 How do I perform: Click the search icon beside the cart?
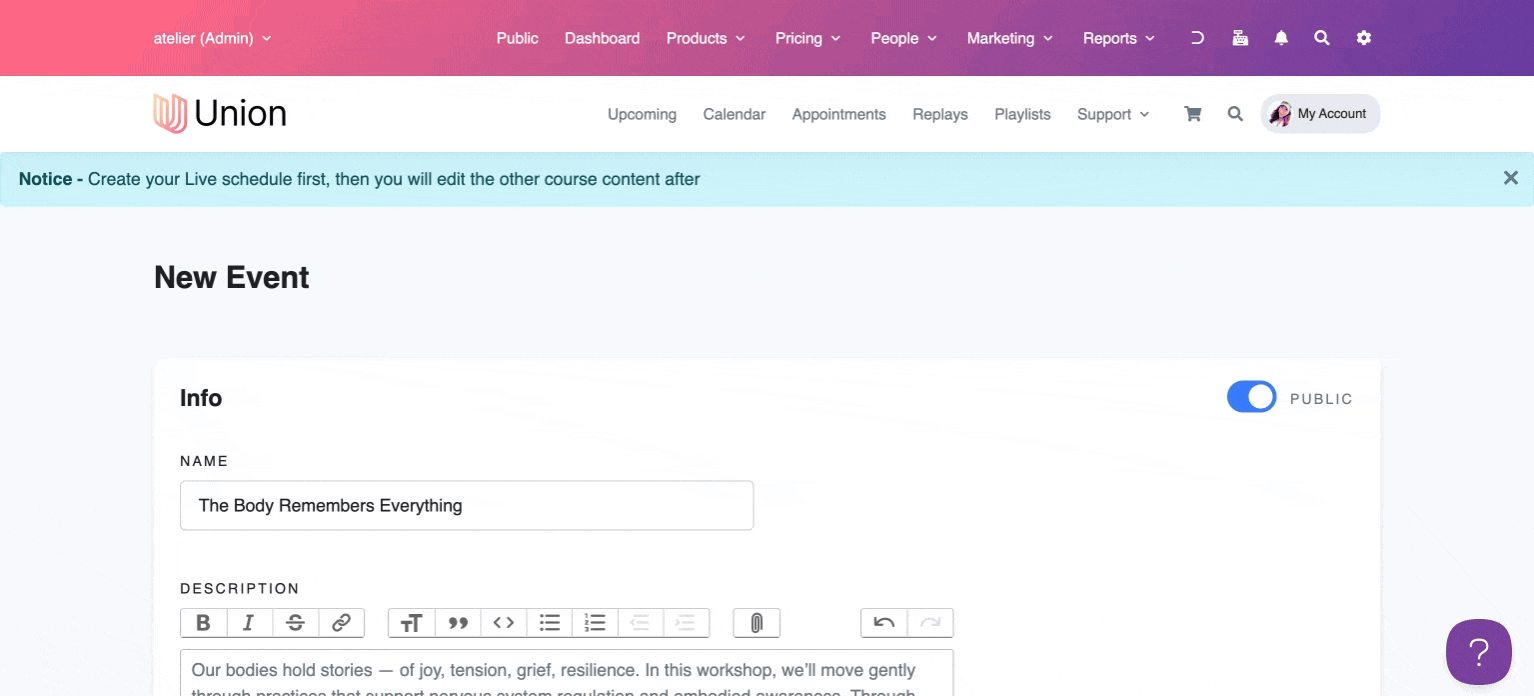[x=1235, y=114]
